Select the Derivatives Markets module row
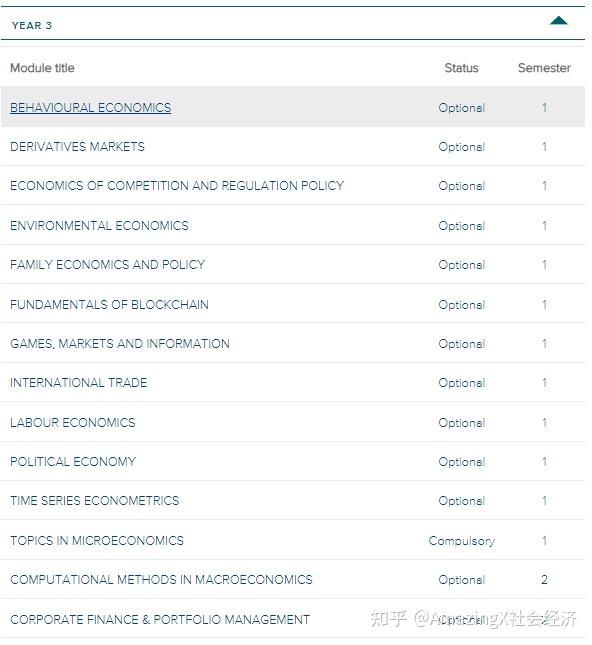 tap(293, 147)
